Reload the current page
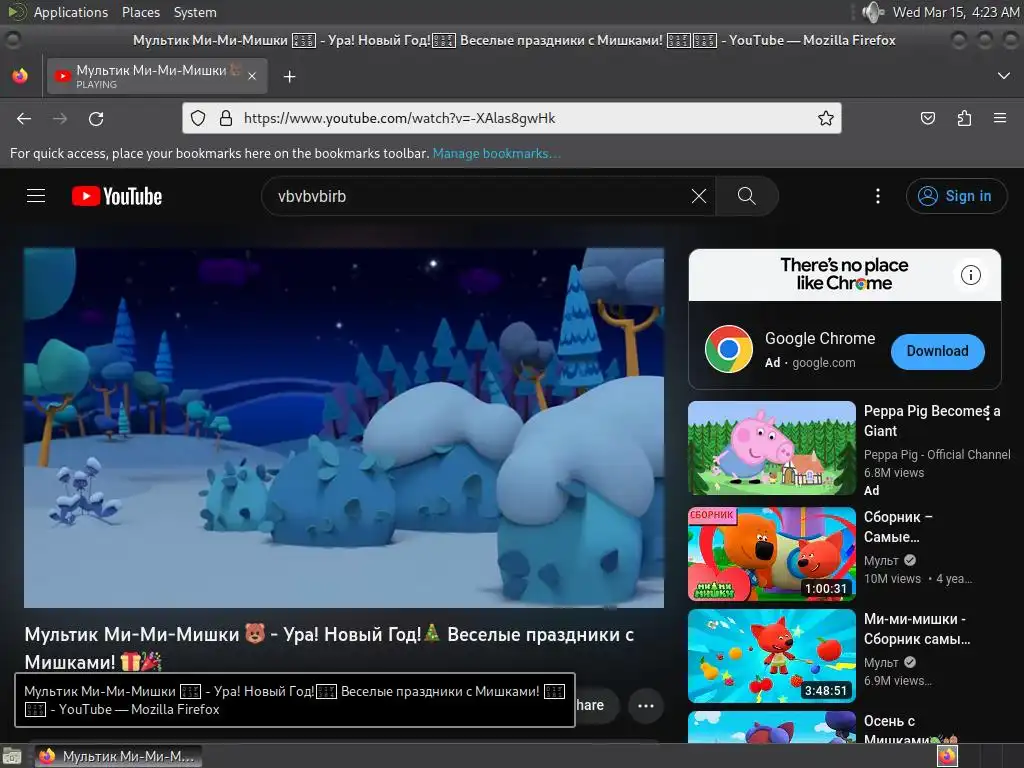This screenshot has width=1024, height=768. (96, 118)
